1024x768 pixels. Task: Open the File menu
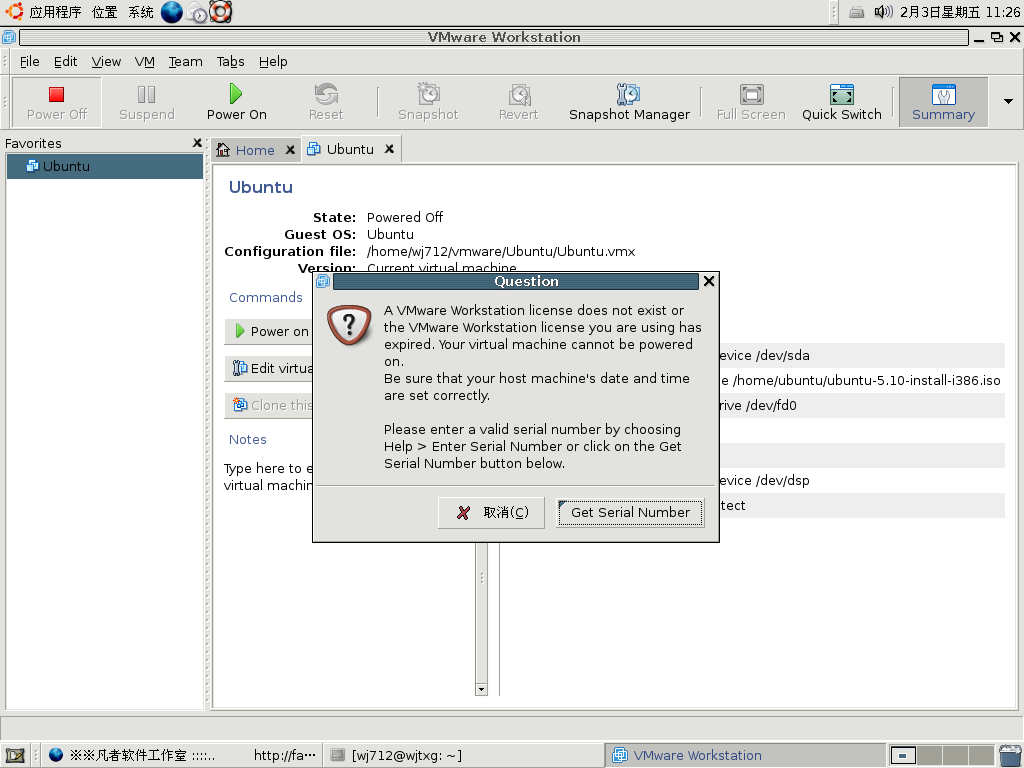[29, 61]
